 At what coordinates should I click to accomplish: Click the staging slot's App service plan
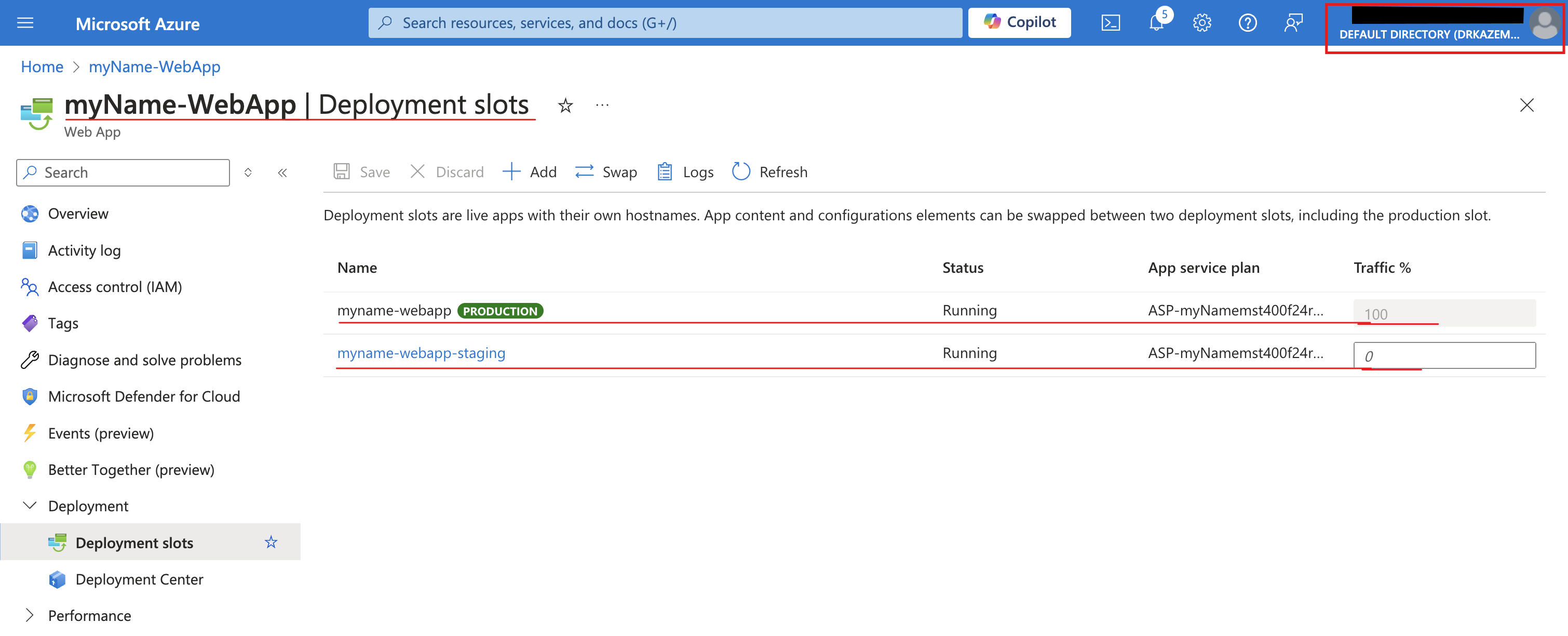point(1236,353)
